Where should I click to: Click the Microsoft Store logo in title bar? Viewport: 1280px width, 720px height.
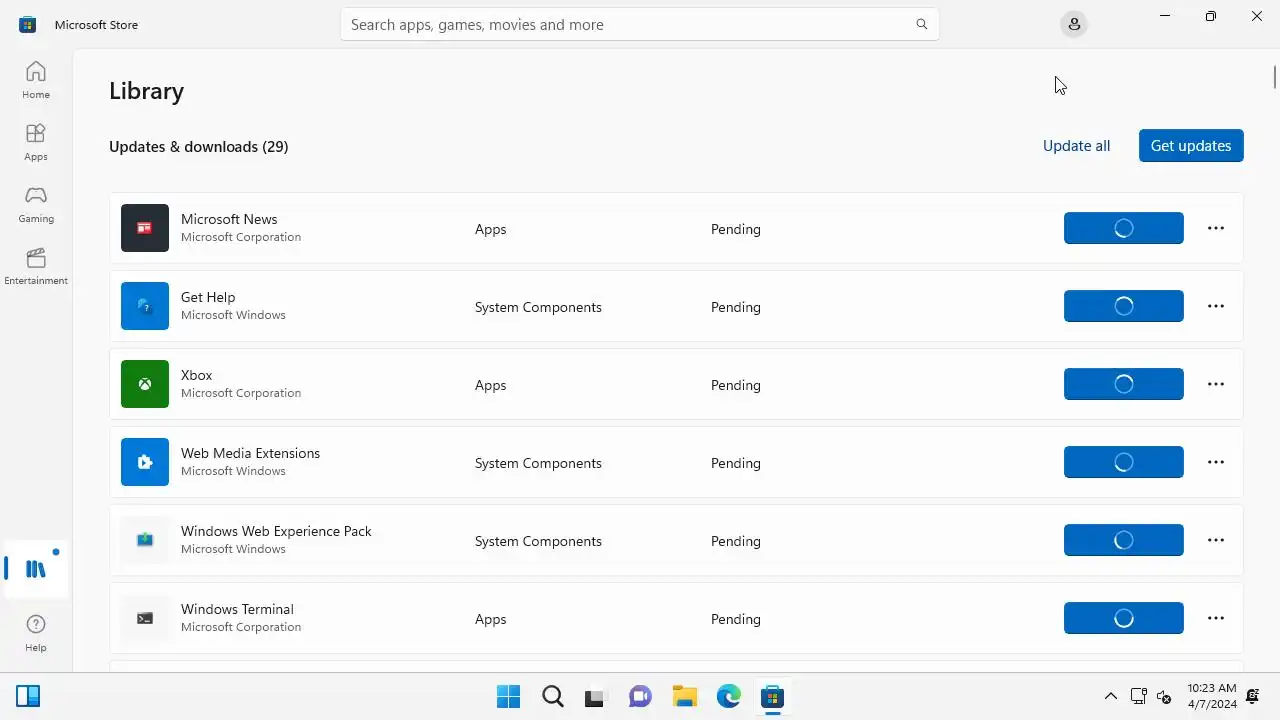[x=28, y=24]
